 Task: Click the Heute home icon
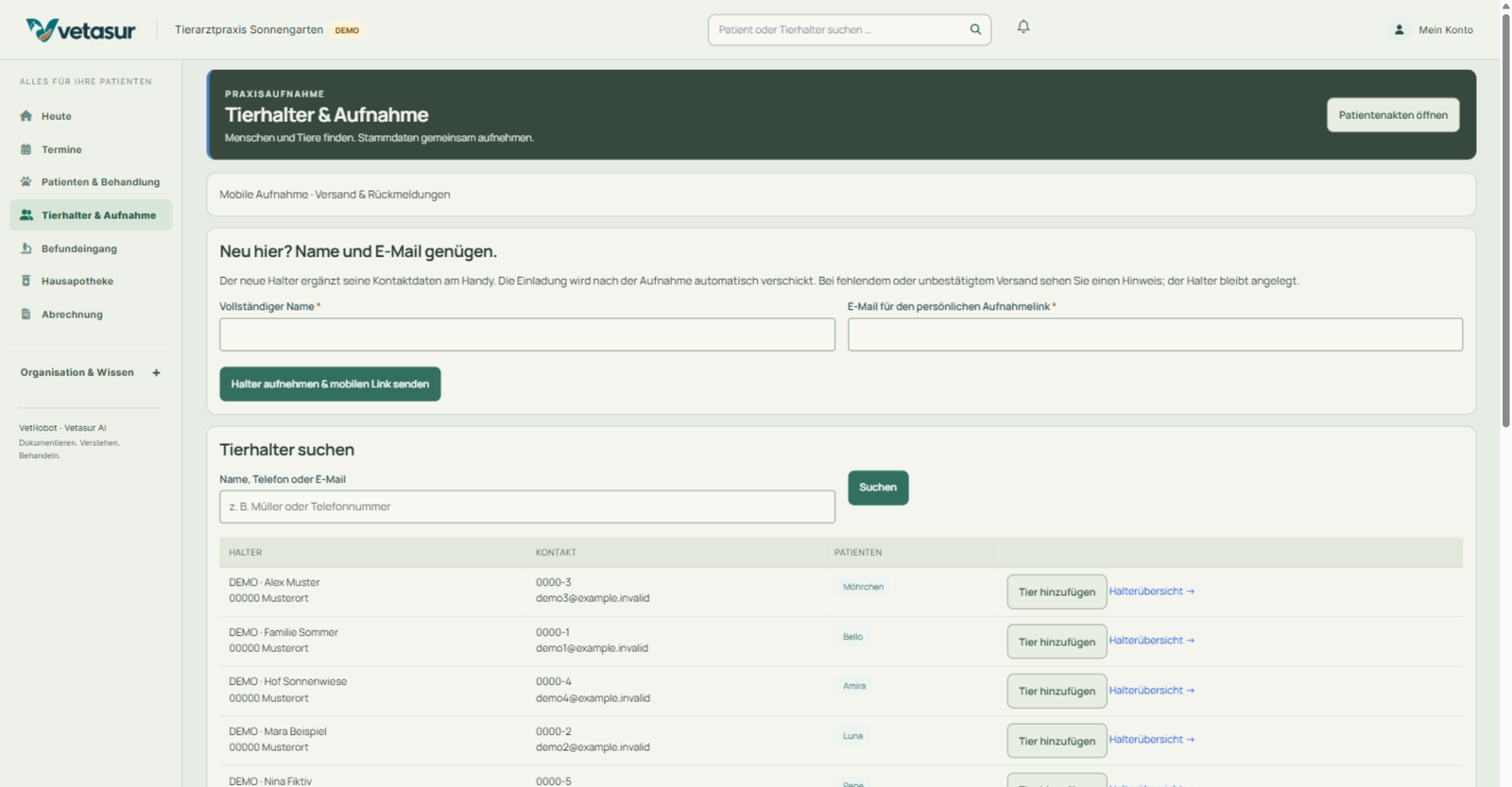[26, 116]
